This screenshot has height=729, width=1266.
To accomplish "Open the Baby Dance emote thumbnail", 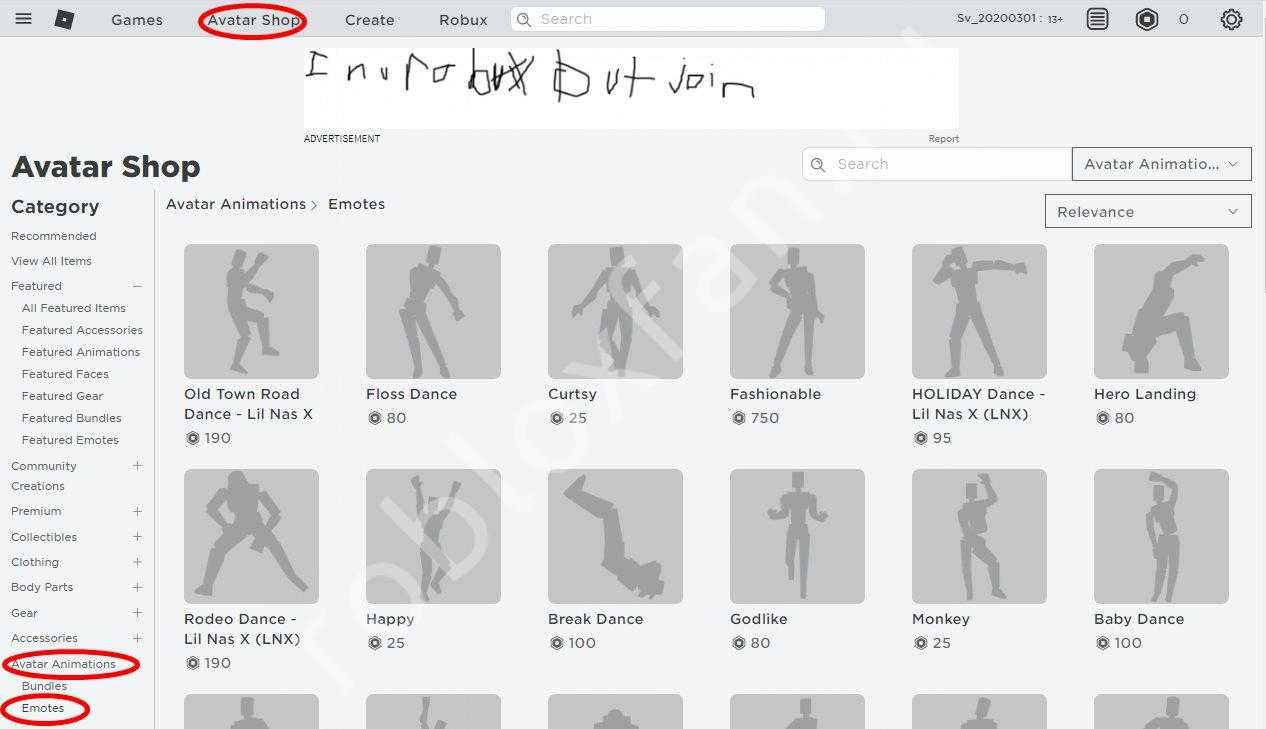I will [x=1161, y=536].
